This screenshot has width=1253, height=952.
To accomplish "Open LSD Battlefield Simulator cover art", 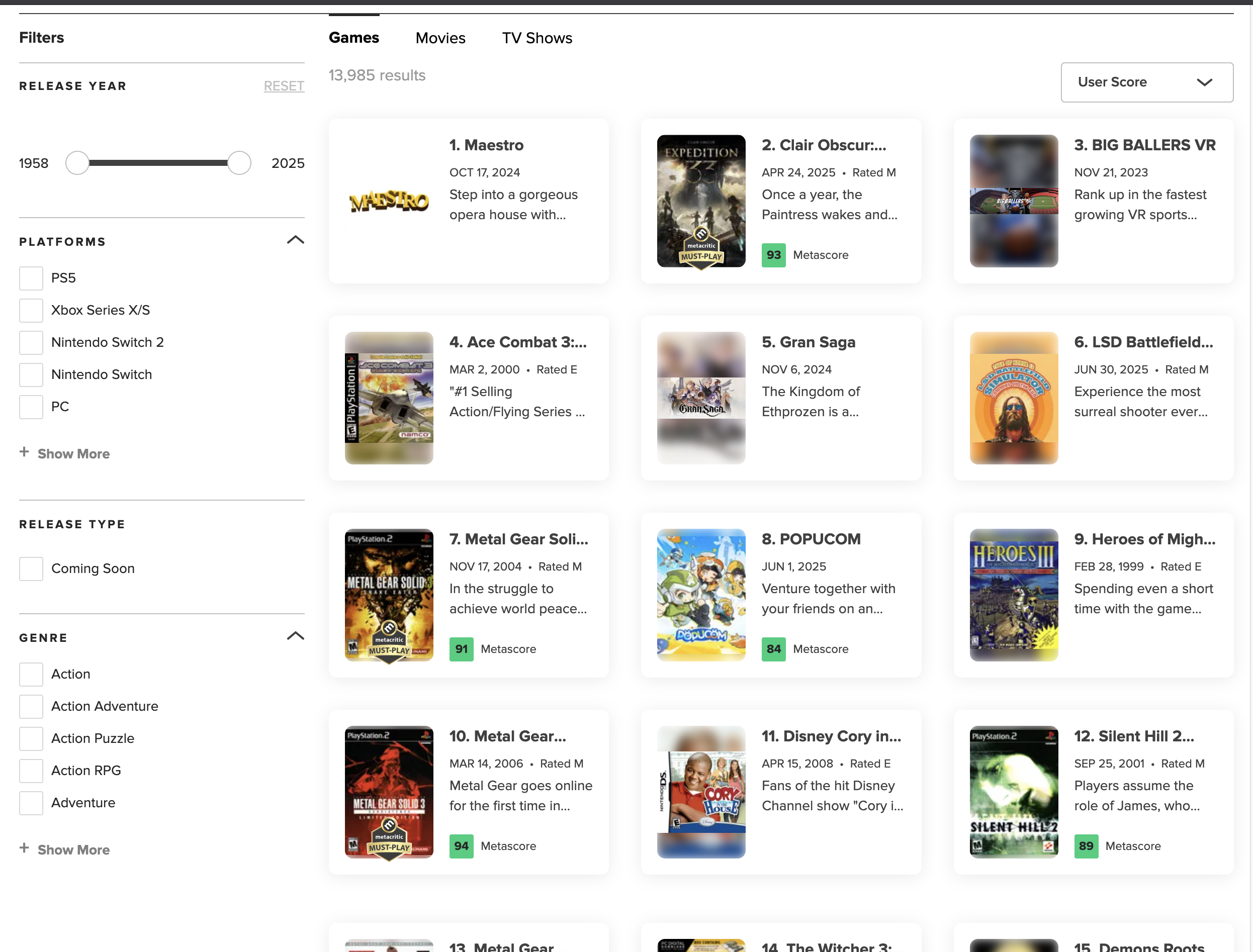I will (1014, 398).
